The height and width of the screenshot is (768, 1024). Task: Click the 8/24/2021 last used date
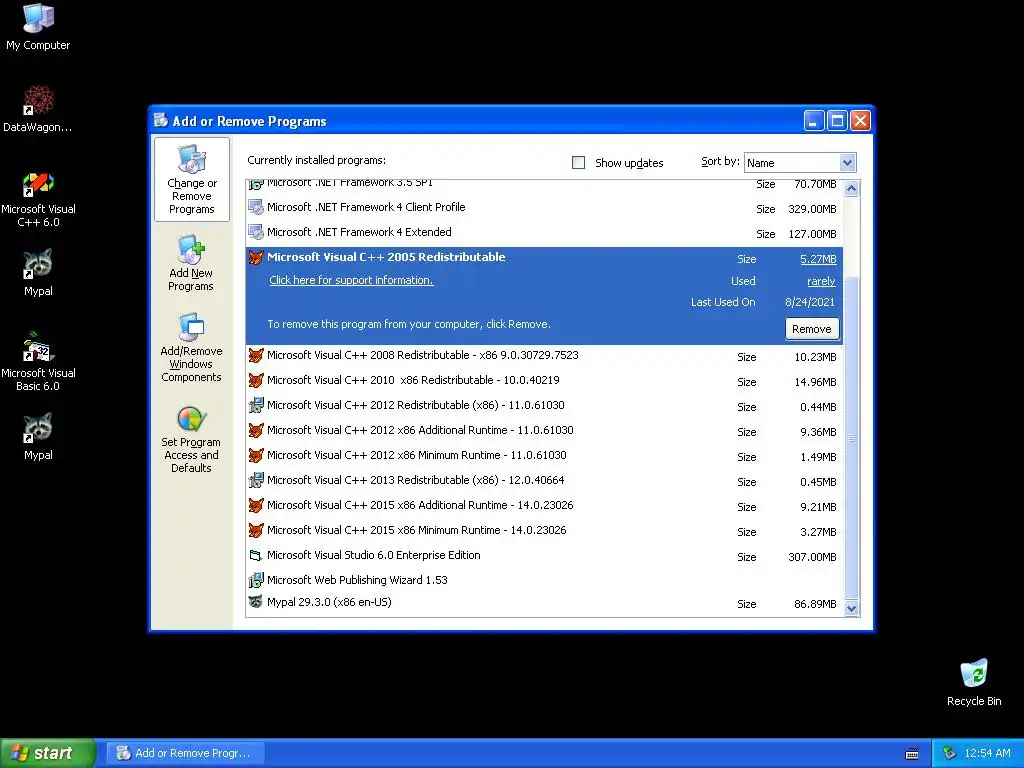pos(810,302)
